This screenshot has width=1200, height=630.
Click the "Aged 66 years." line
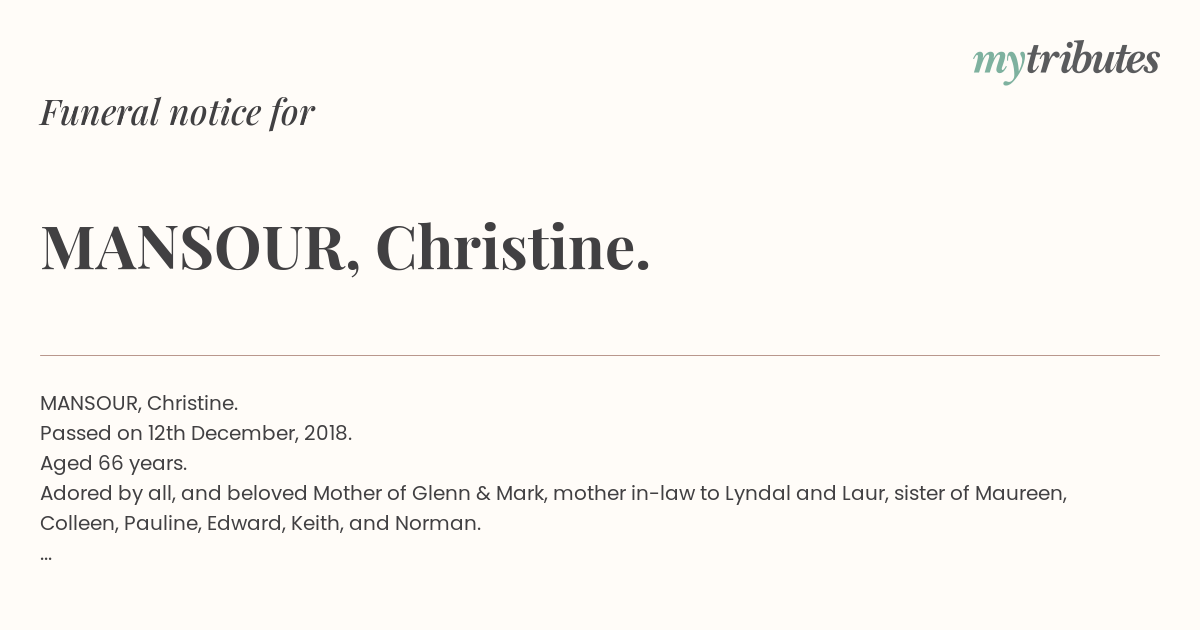[x=114, y=463]
